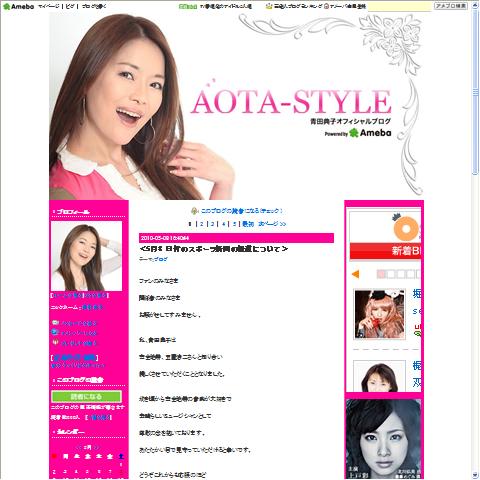Click the このブログの読者 sidebar heading
480x480 pixels.
(80, 380)
